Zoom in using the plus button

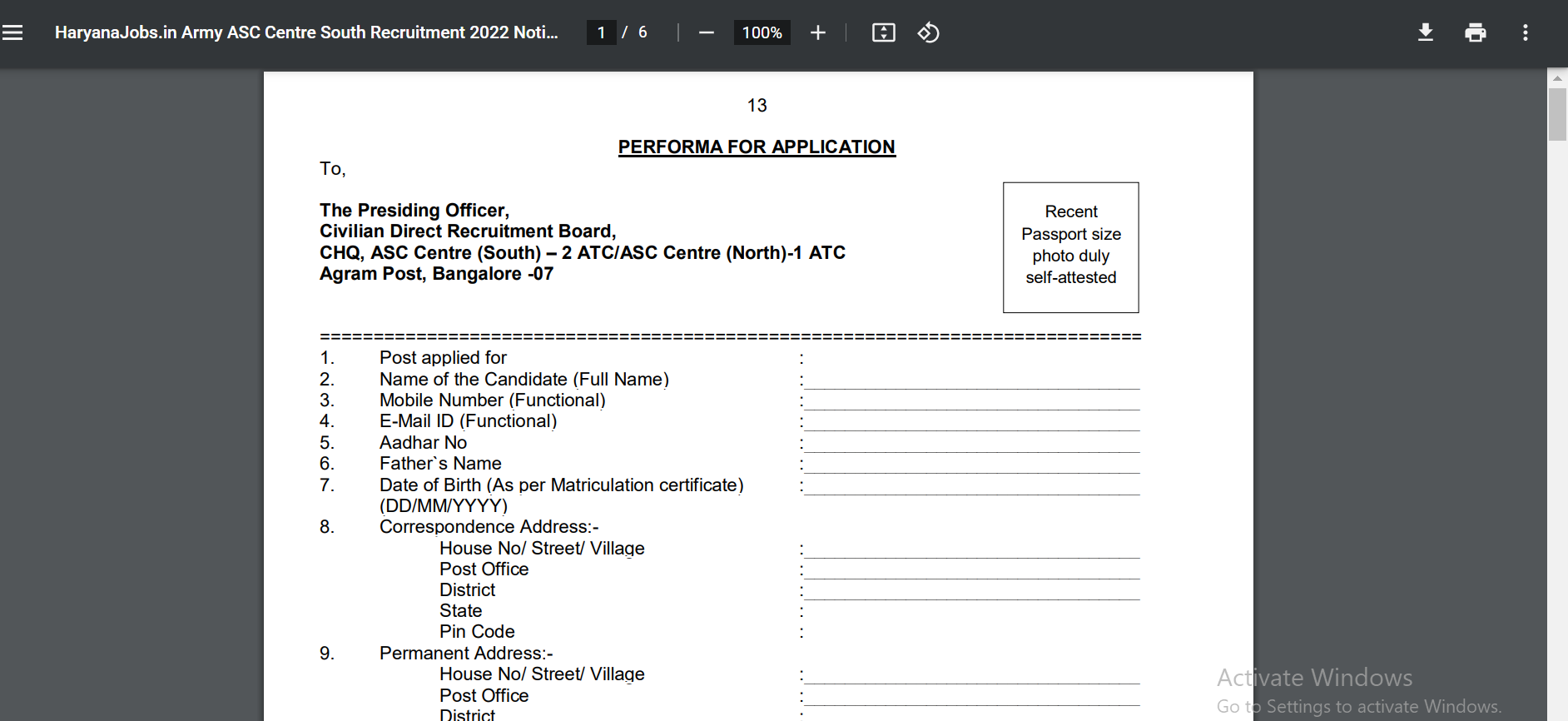click(818, 32)
